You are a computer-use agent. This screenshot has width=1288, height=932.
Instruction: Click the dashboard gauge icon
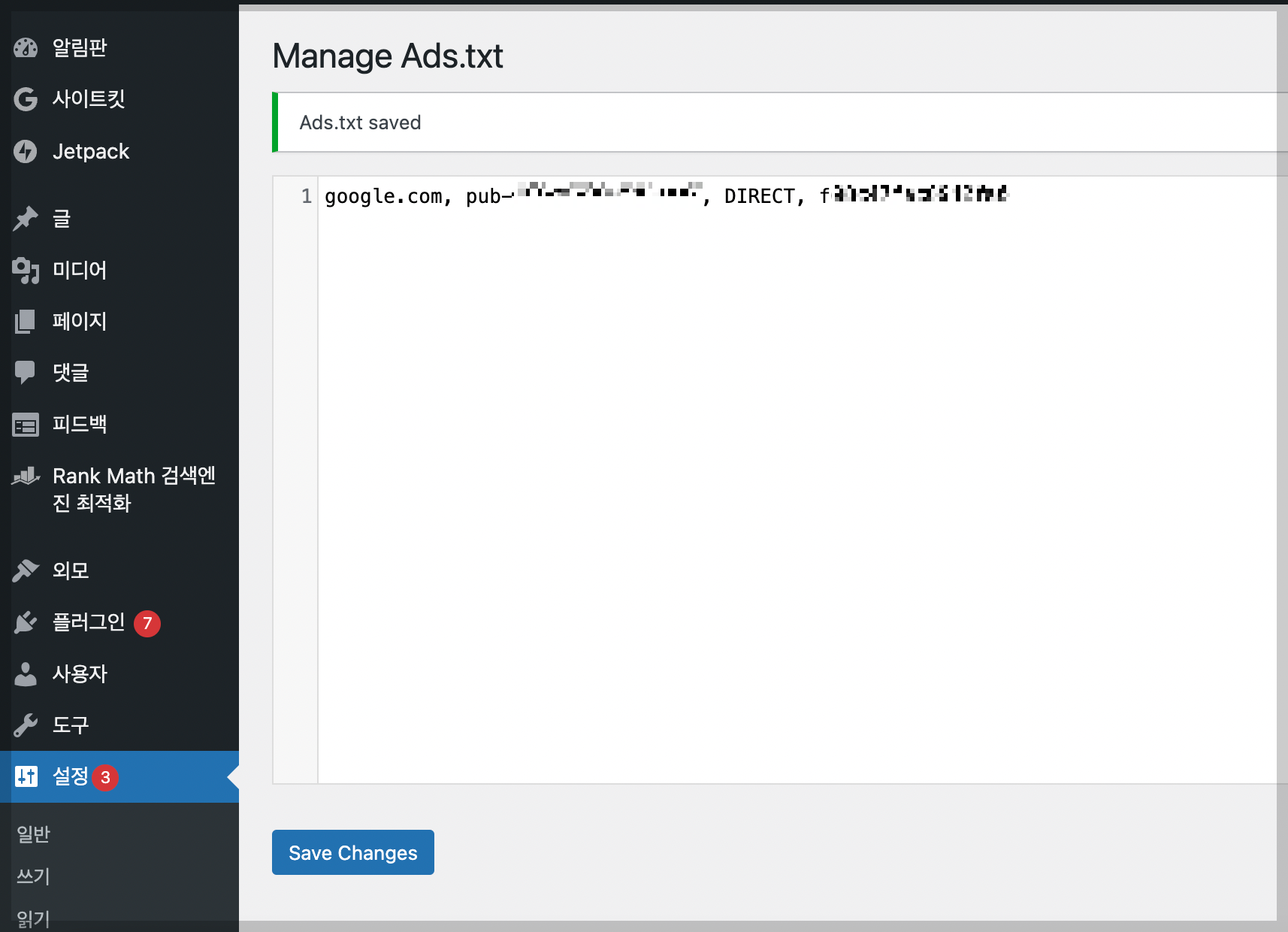pyautogui.click(x=26, y=48)
